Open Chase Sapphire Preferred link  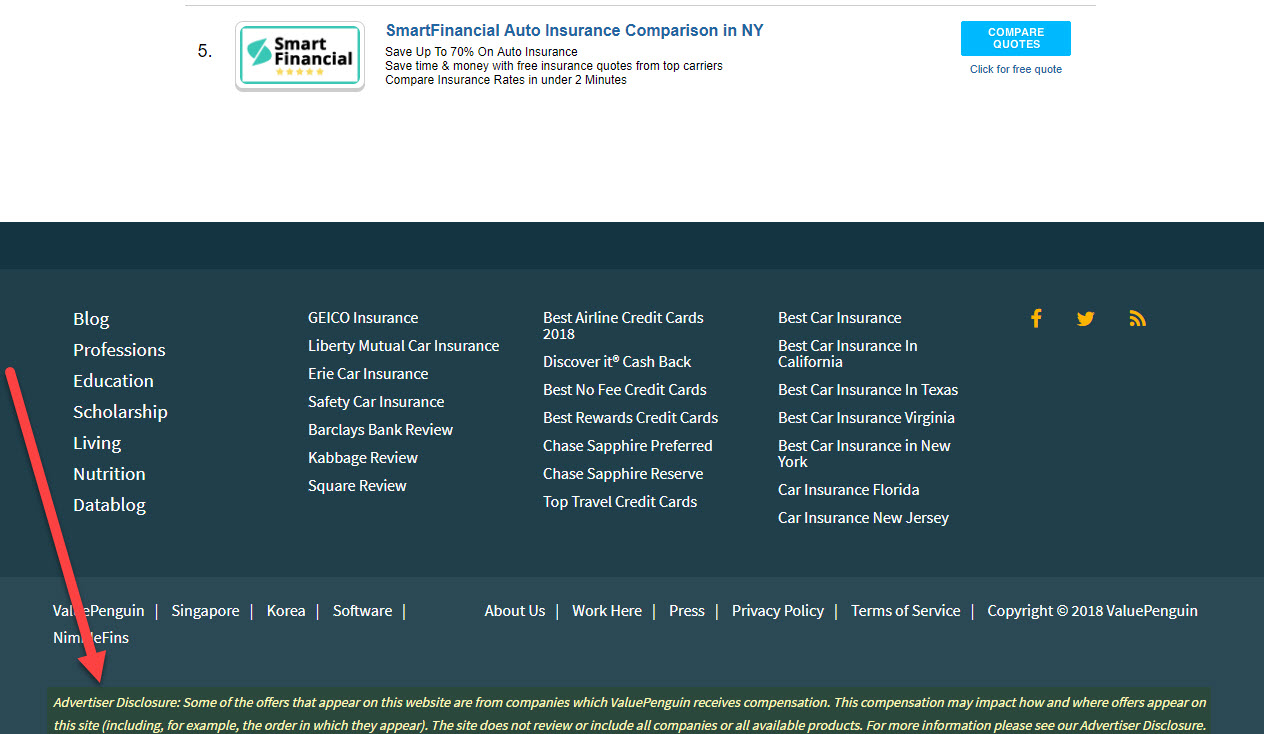coord(627,446)
